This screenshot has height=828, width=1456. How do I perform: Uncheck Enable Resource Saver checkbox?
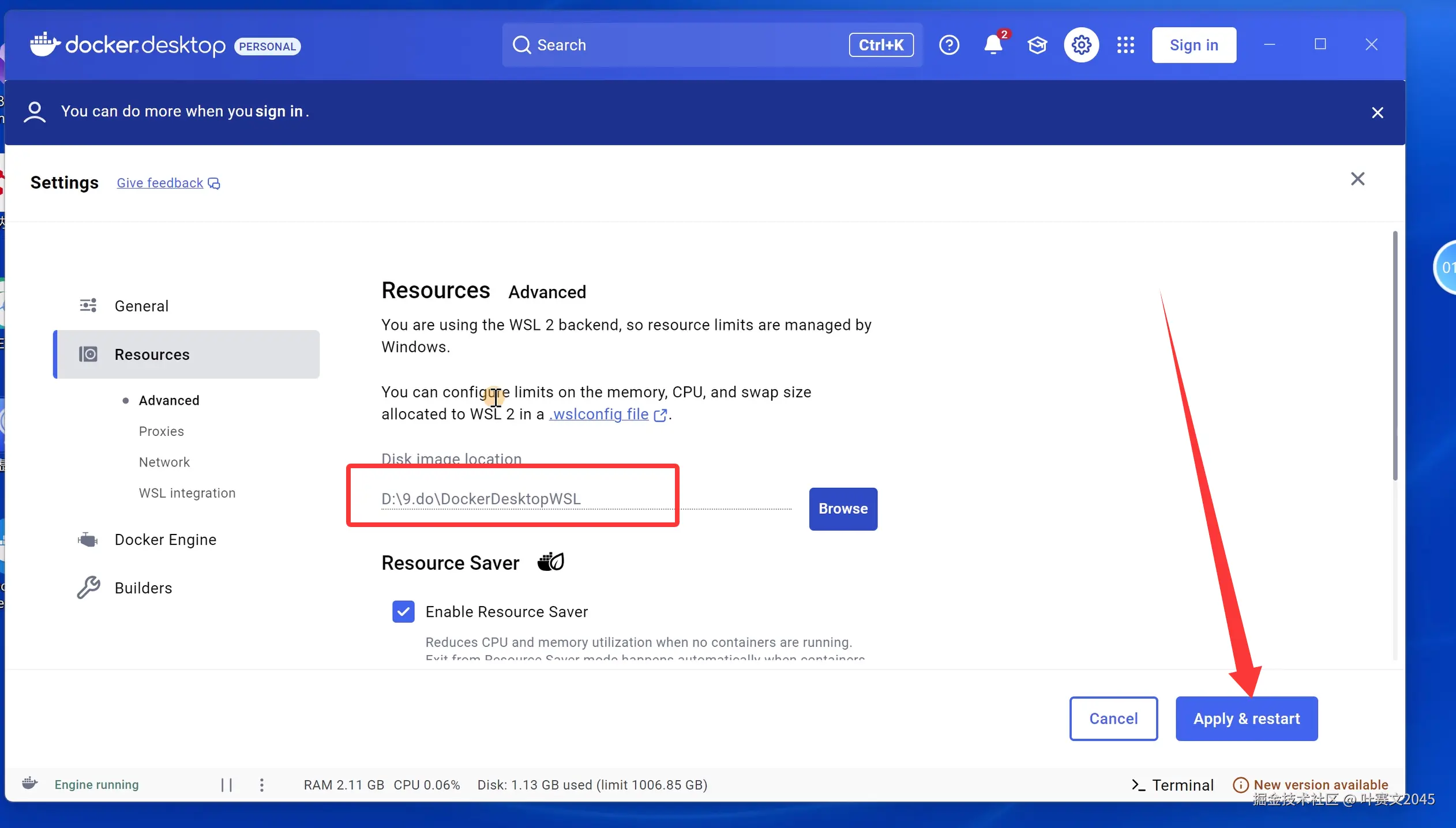403,612
